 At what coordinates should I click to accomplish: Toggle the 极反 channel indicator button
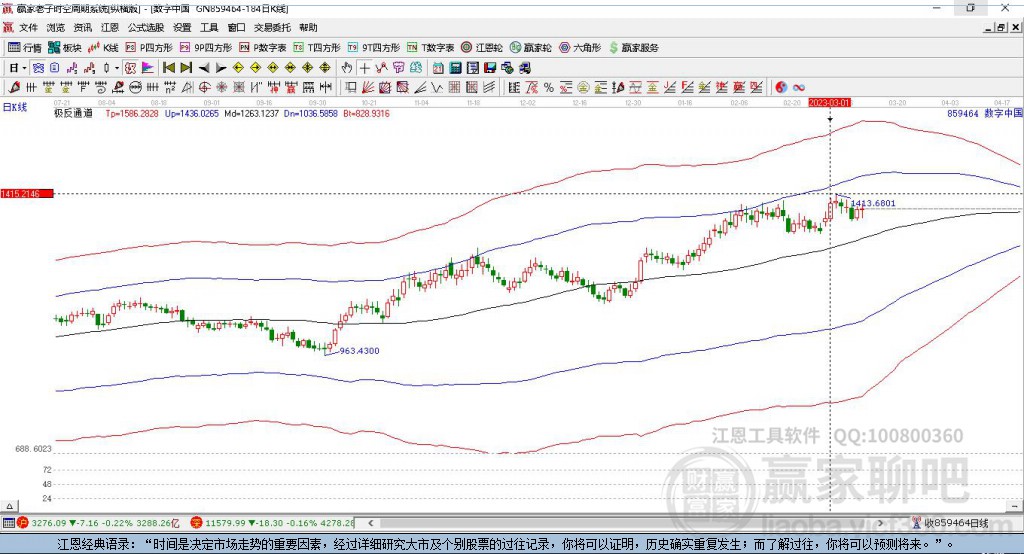click(130, 68)
